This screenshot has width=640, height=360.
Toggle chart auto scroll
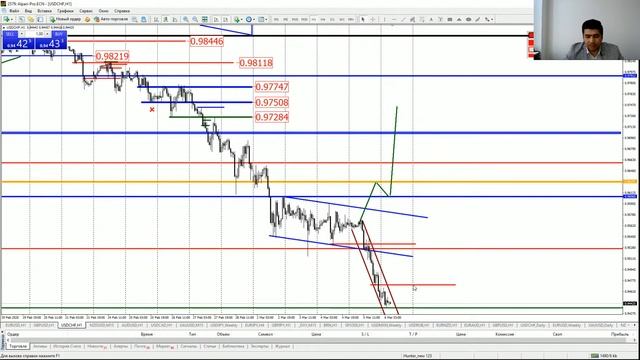pyautogui.click(x=216, y=19)
